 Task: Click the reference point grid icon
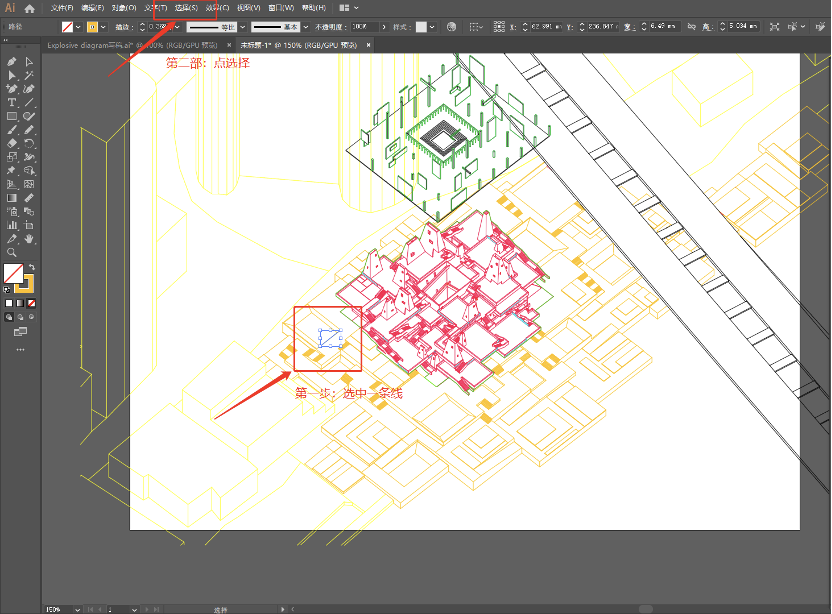(x=499, y=27)
